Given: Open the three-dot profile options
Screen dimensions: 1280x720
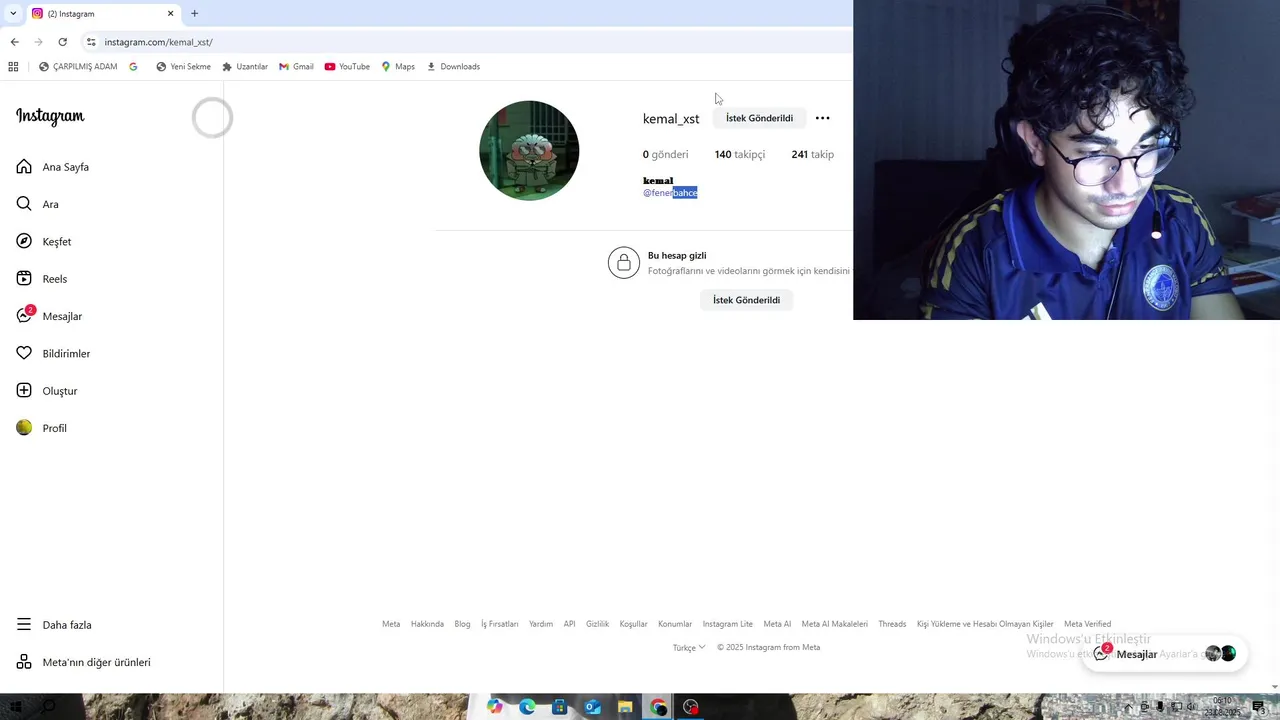Looking at the screenshot, I should point(822,118).
